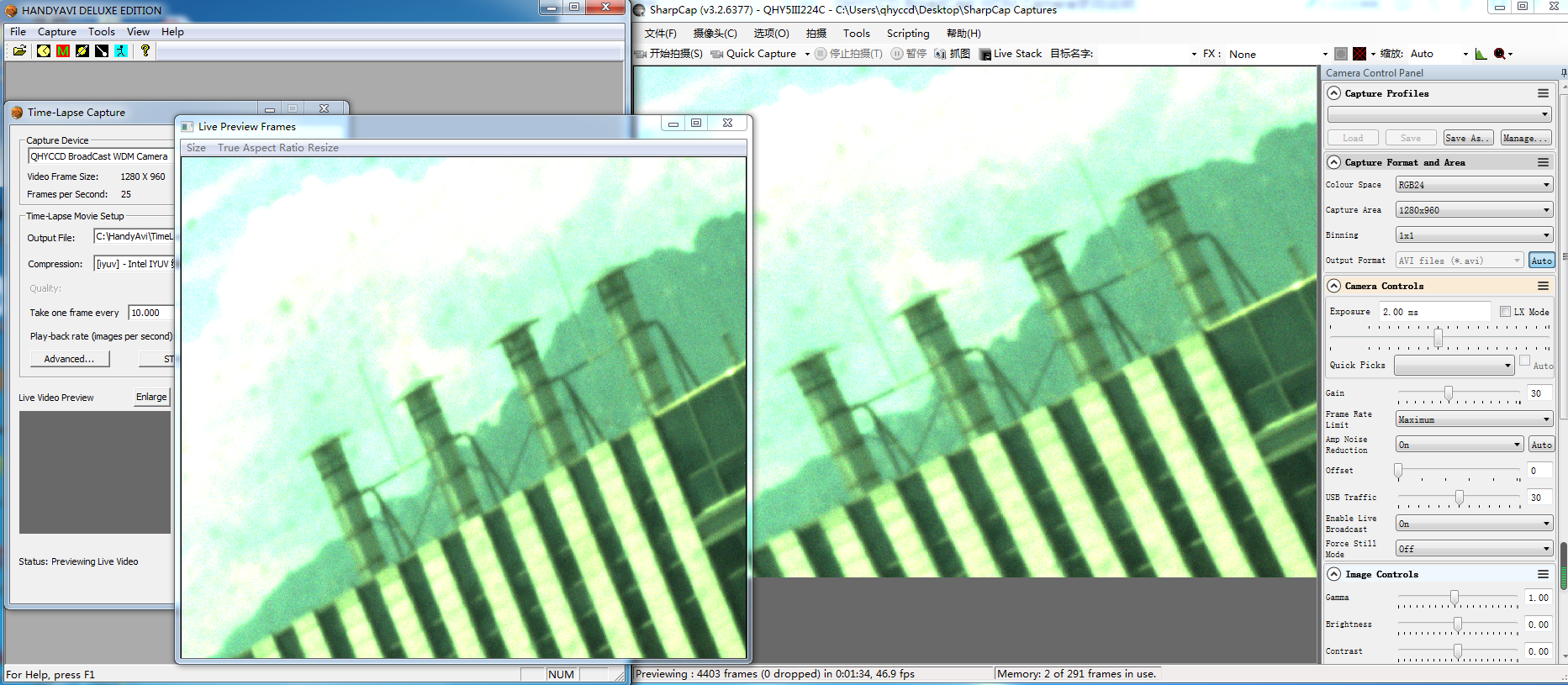Open Live Stack in SharpCap toolbar
The image size is (1568, 685).
point(1011,54)
